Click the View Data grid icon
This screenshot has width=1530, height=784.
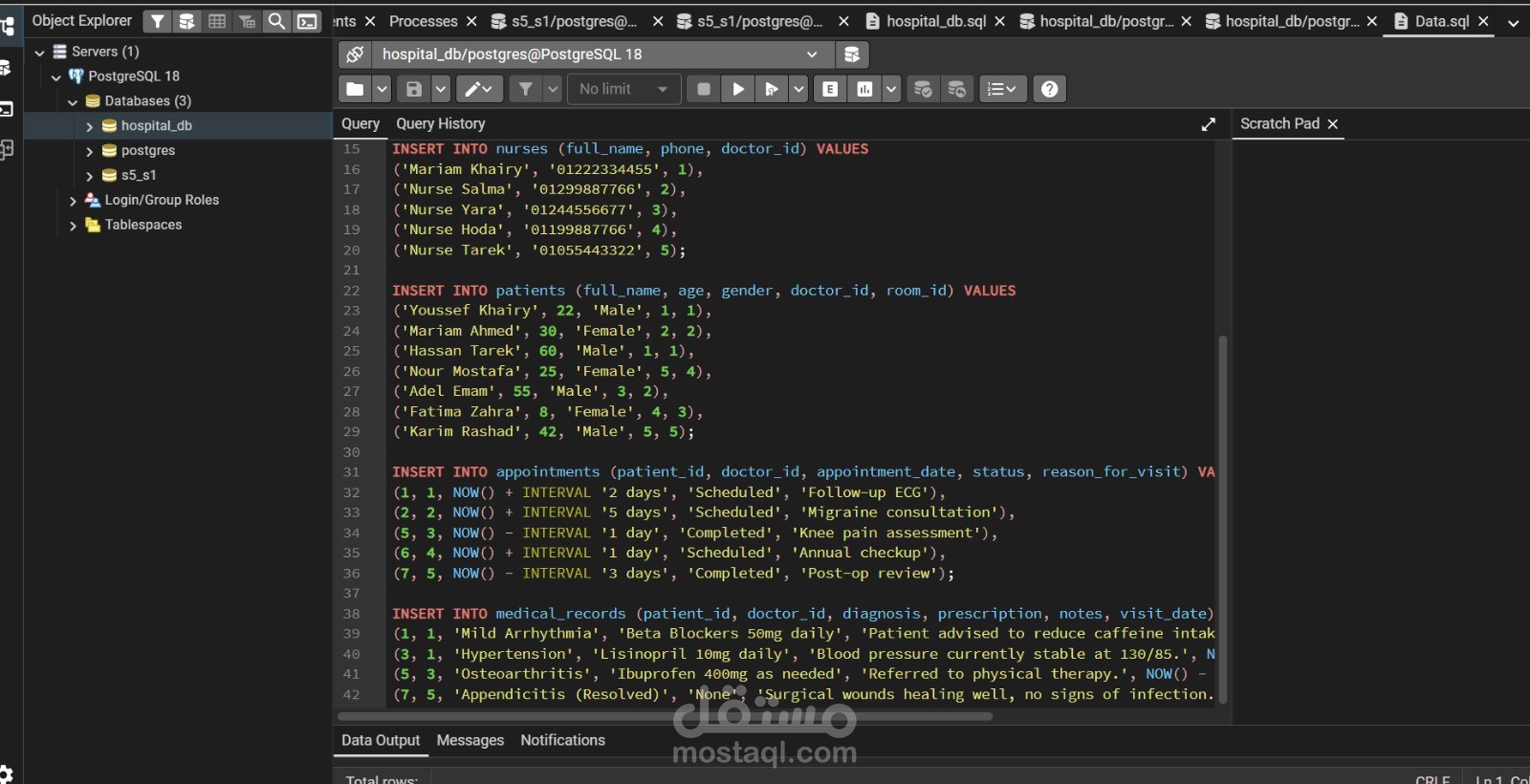217,21
